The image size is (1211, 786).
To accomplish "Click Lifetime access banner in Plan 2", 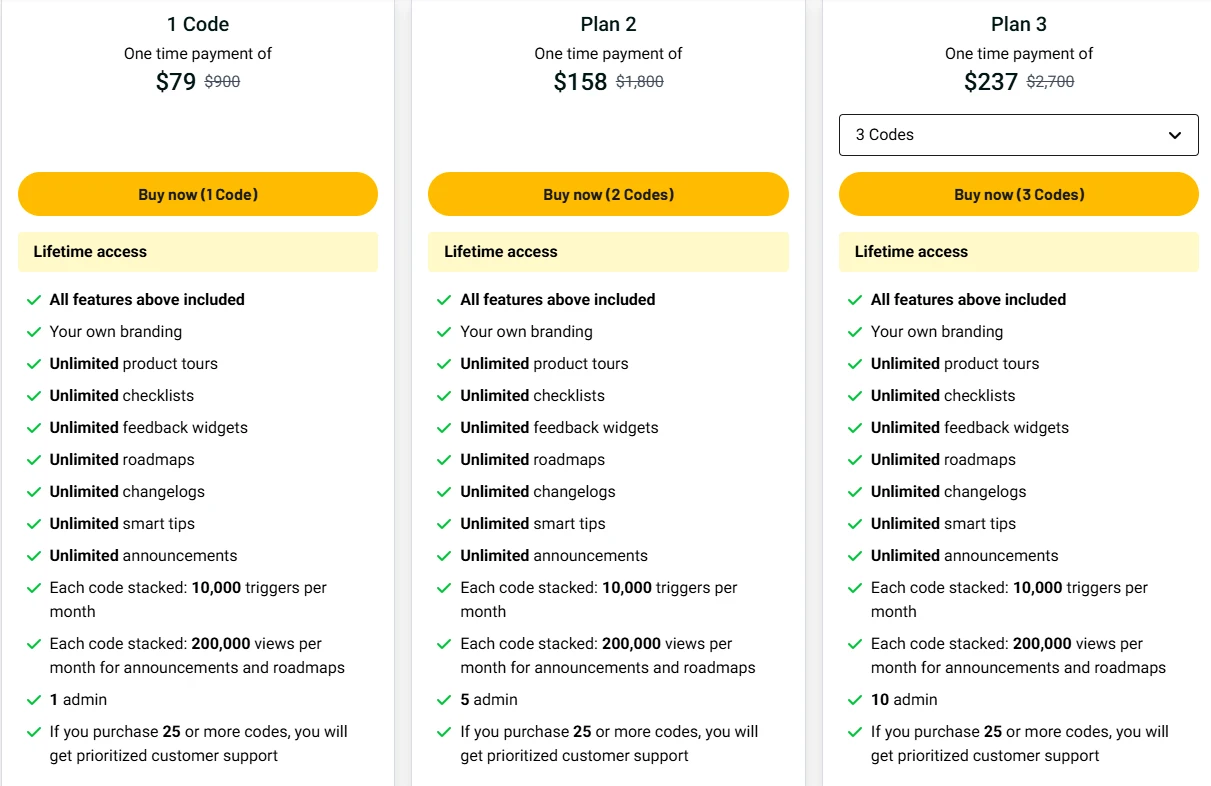I will click(x=608, y=252).
